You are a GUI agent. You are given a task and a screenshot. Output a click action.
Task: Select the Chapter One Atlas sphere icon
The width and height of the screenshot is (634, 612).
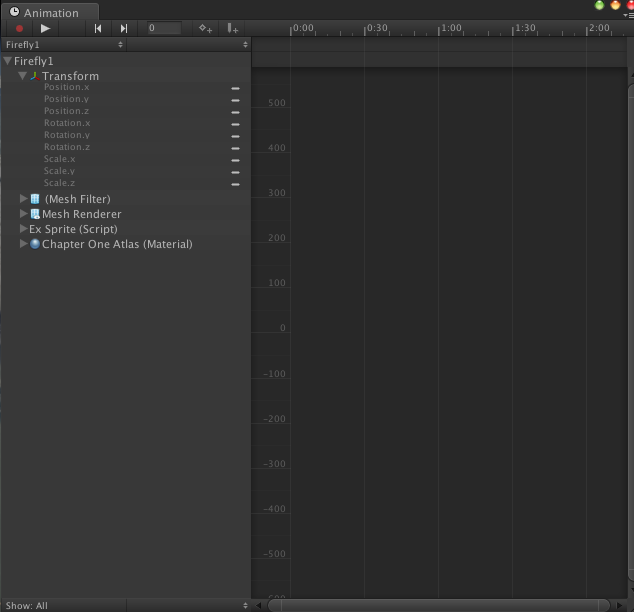(x=35, y=244)
